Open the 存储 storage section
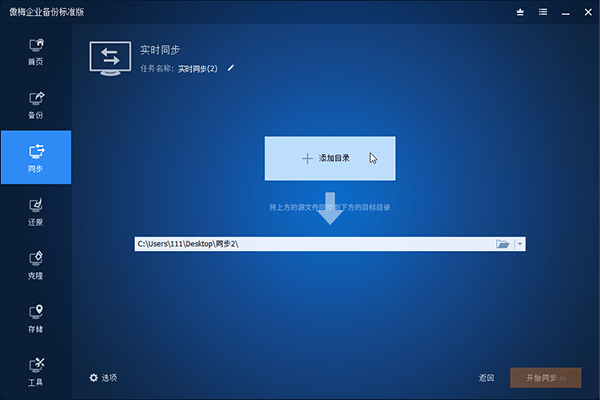The height and width of the screenshot is (400, 600). point(35,319)
